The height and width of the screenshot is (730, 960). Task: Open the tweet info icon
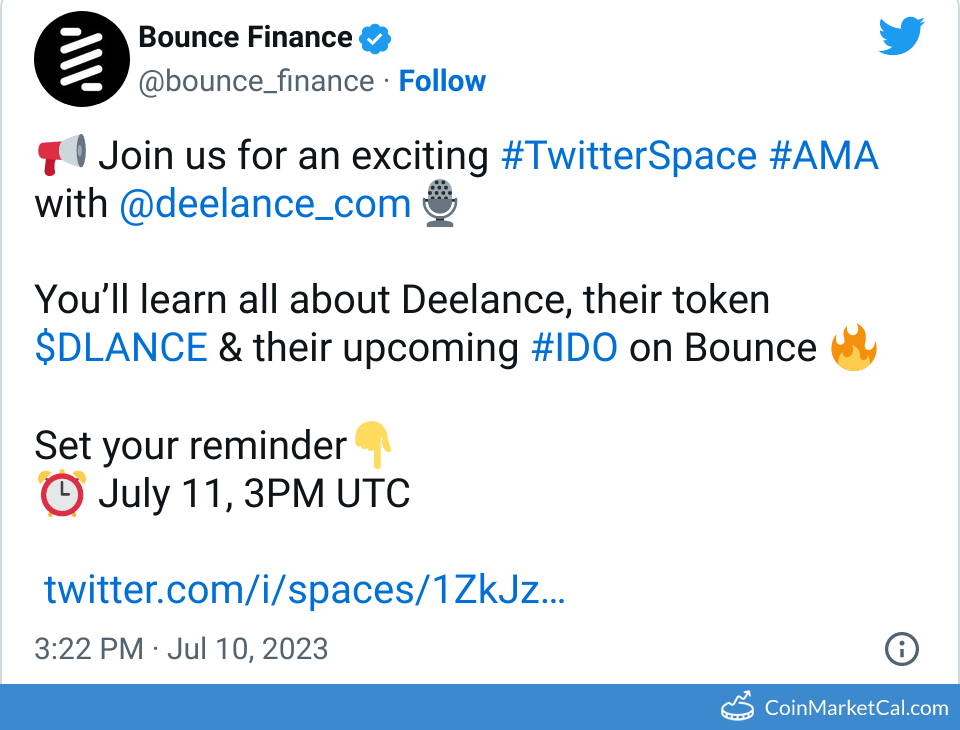coord(902,649)
